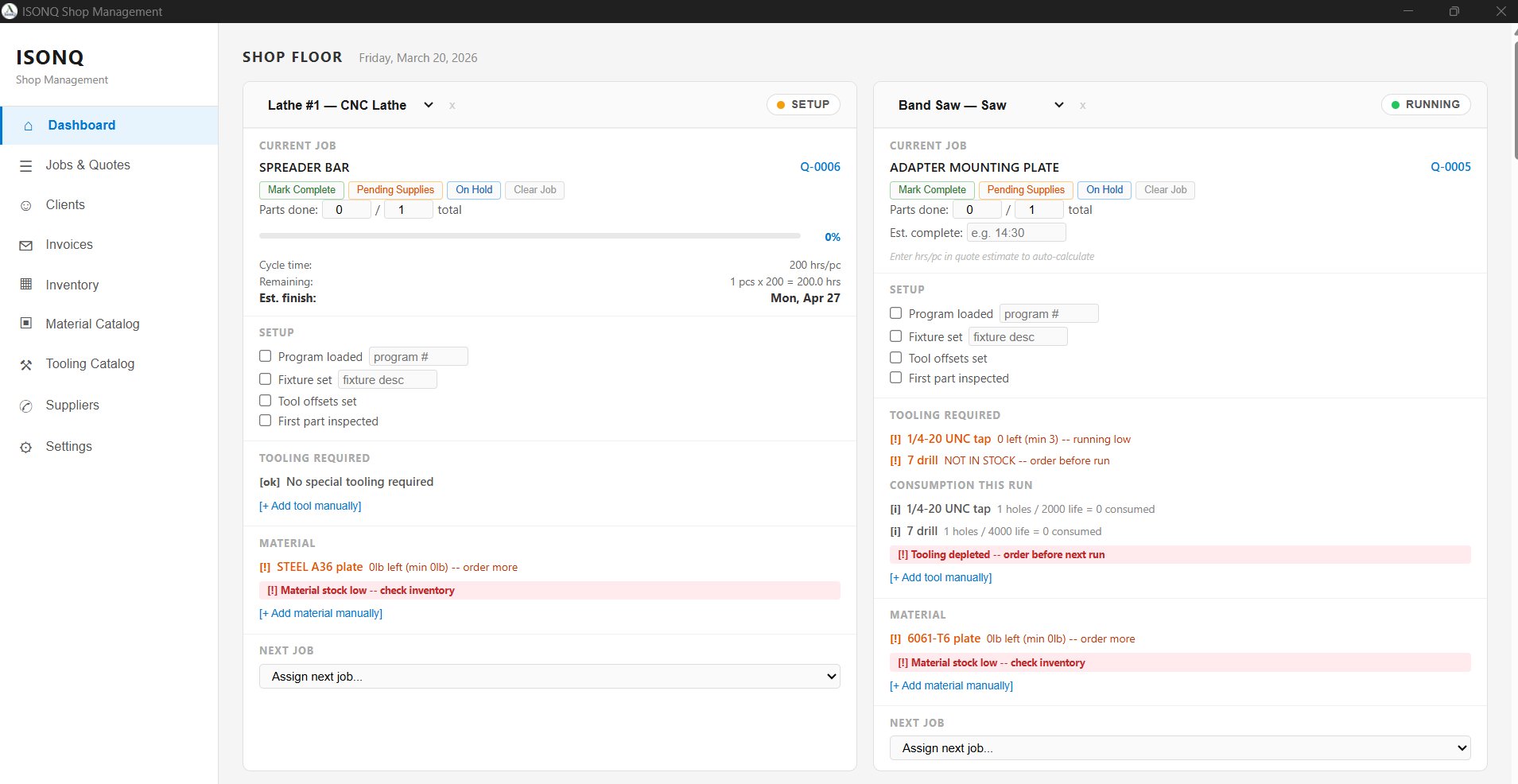Open the Band Saw machine dropdown
1518x784 pixels.
1058,104
